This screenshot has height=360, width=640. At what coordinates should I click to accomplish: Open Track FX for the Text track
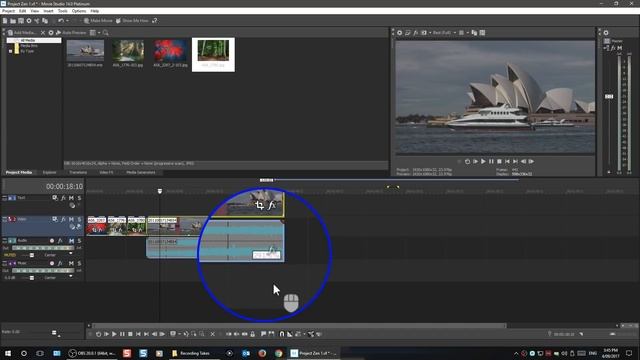pyautogui.click(x=63, y=198)
